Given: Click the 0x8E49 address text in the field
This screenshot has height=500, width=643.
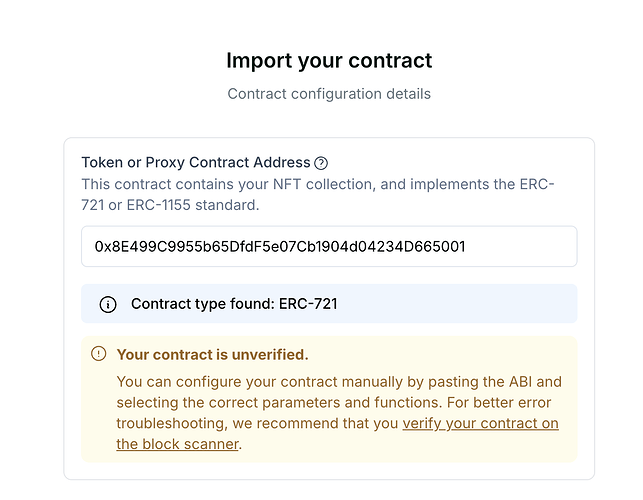Looking at the screenshot, I should coord(279,246).
